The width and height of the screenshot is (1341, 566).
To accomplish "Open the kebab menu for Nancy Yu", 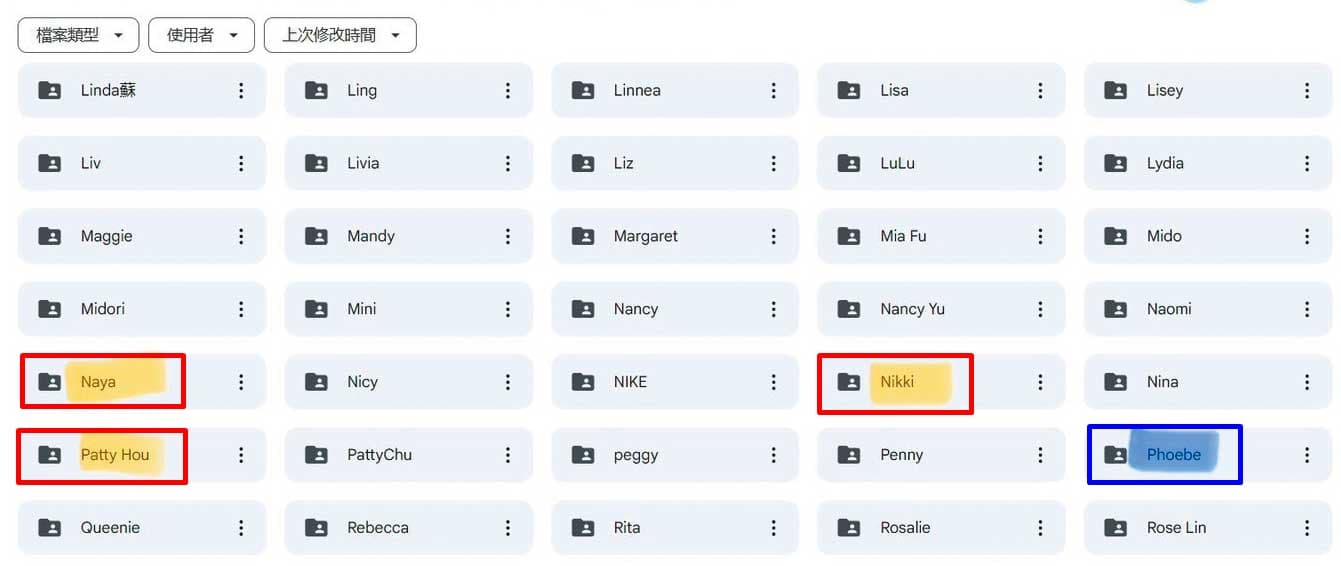I will (1040, 309).
